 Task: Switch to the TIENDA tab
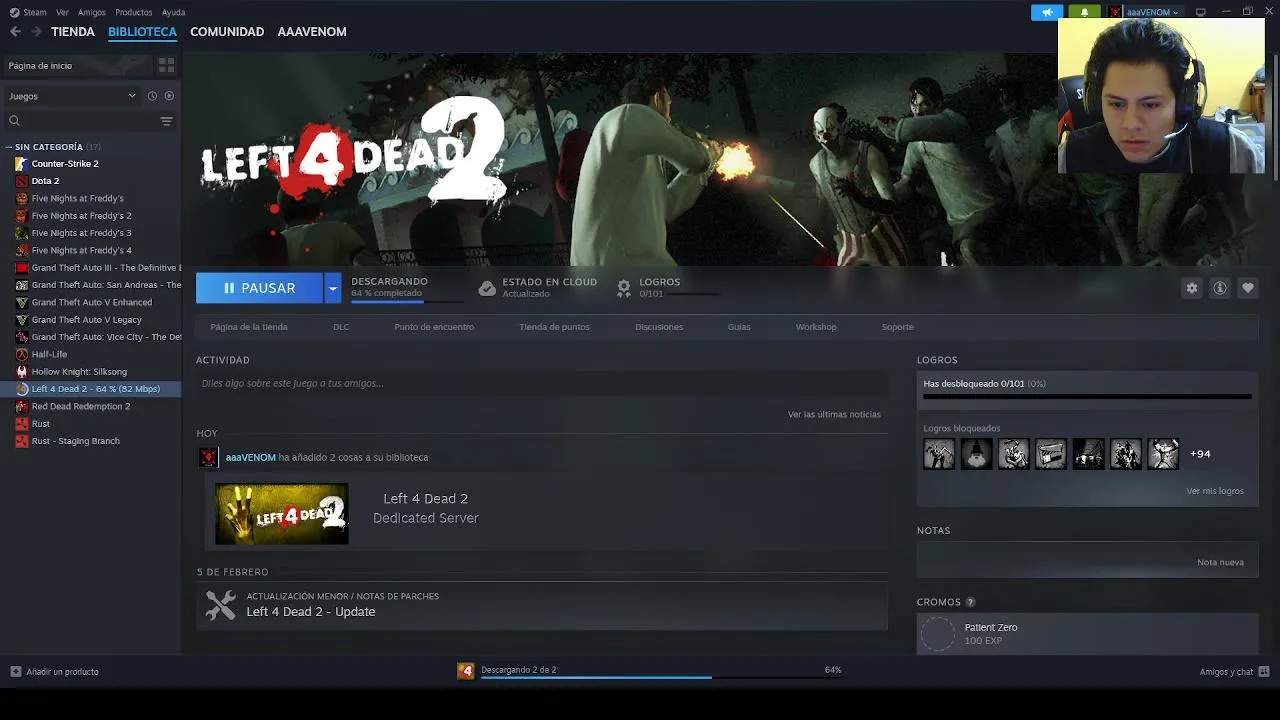73,32
